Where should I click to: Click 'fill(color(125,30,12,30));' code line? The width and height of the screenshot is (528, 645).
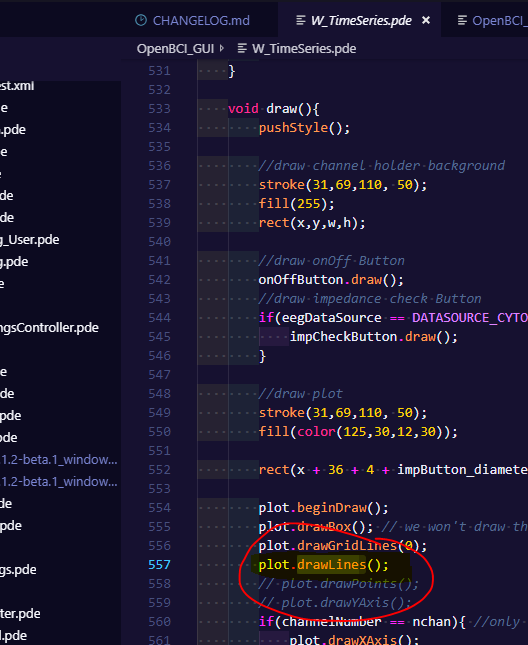(358, 432)
